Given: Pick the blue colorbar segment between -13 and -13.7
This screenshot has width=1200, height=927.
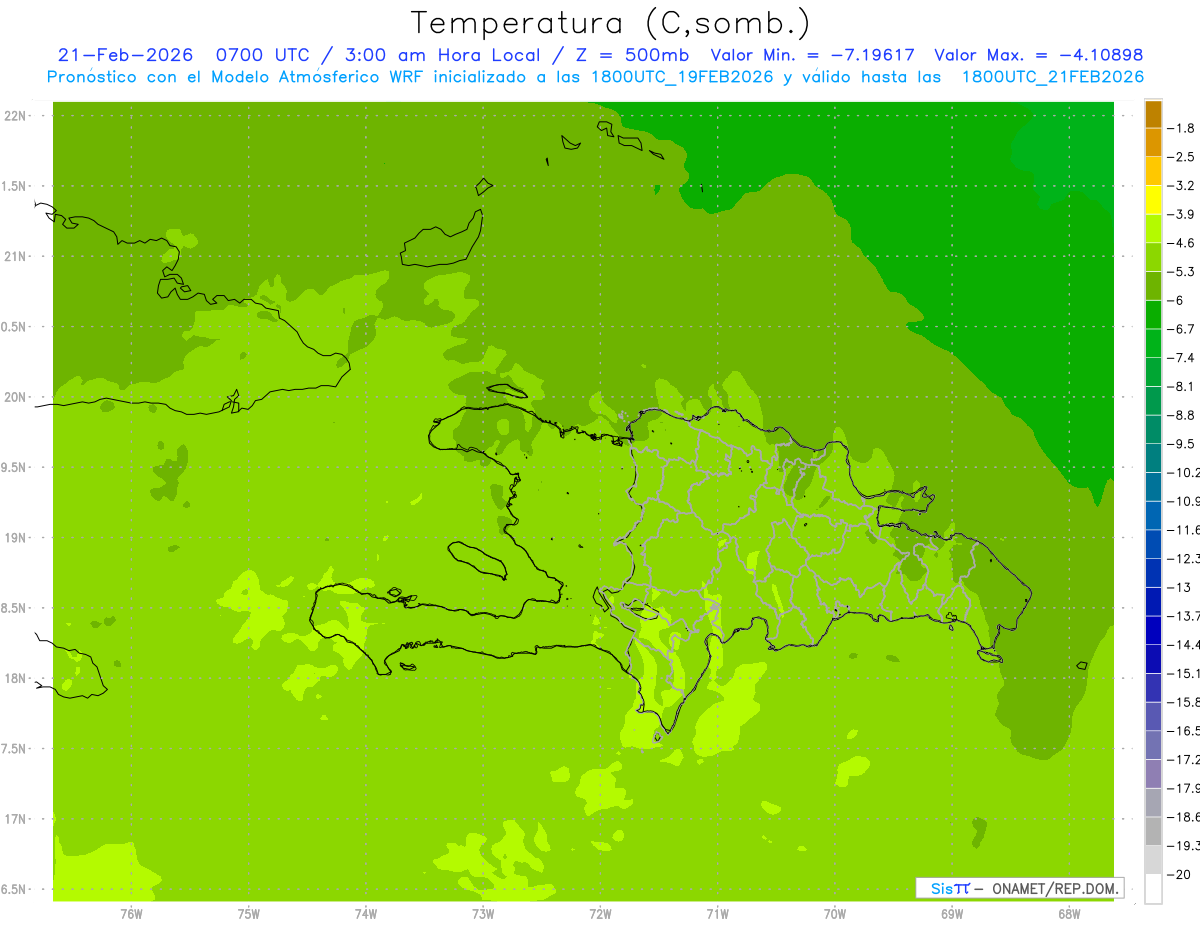Looking at the screenshot, I should [x=1153, y=602].
